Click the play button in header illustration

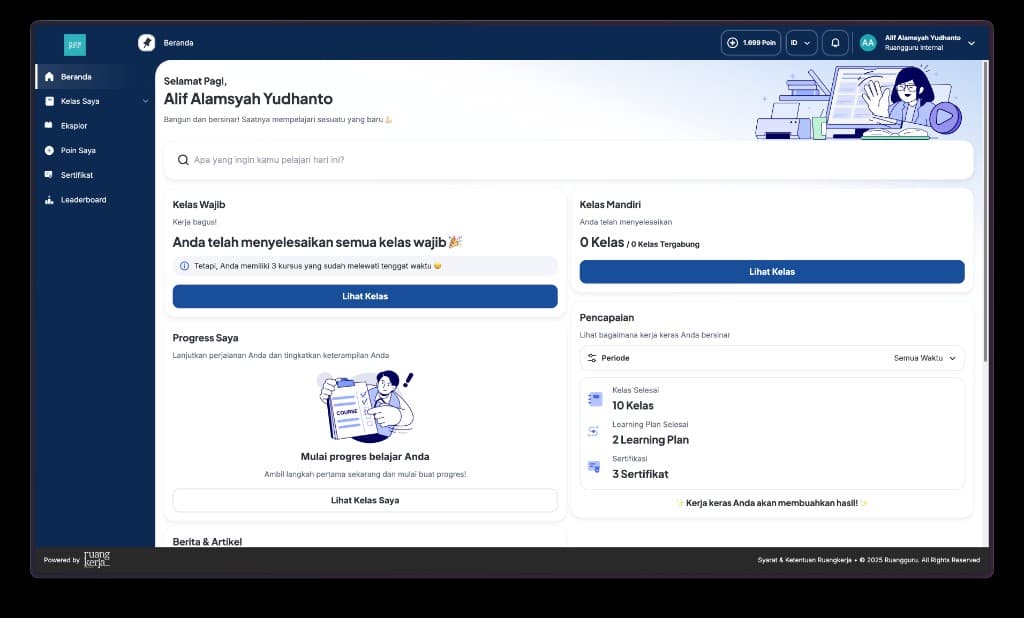click(x=944, y=118)
